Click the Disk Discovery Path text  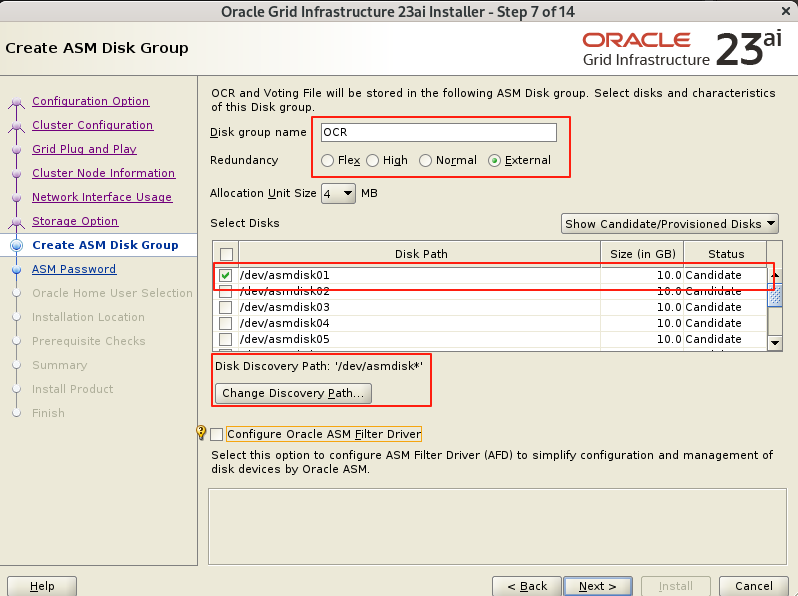click(319, 366)
